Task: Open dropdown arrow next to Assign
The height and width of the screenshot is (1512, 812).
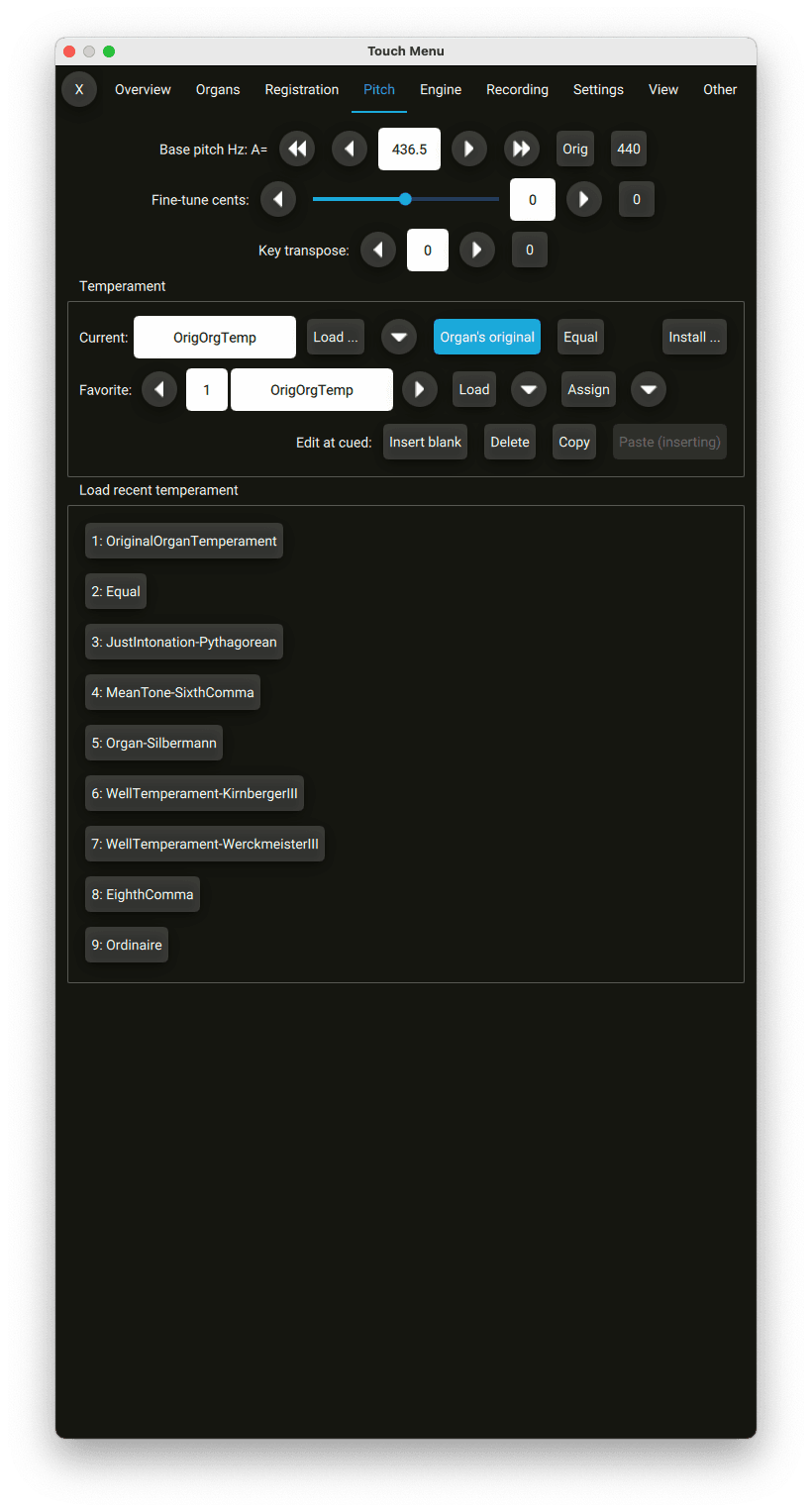Action: click(x=649, y=390)
